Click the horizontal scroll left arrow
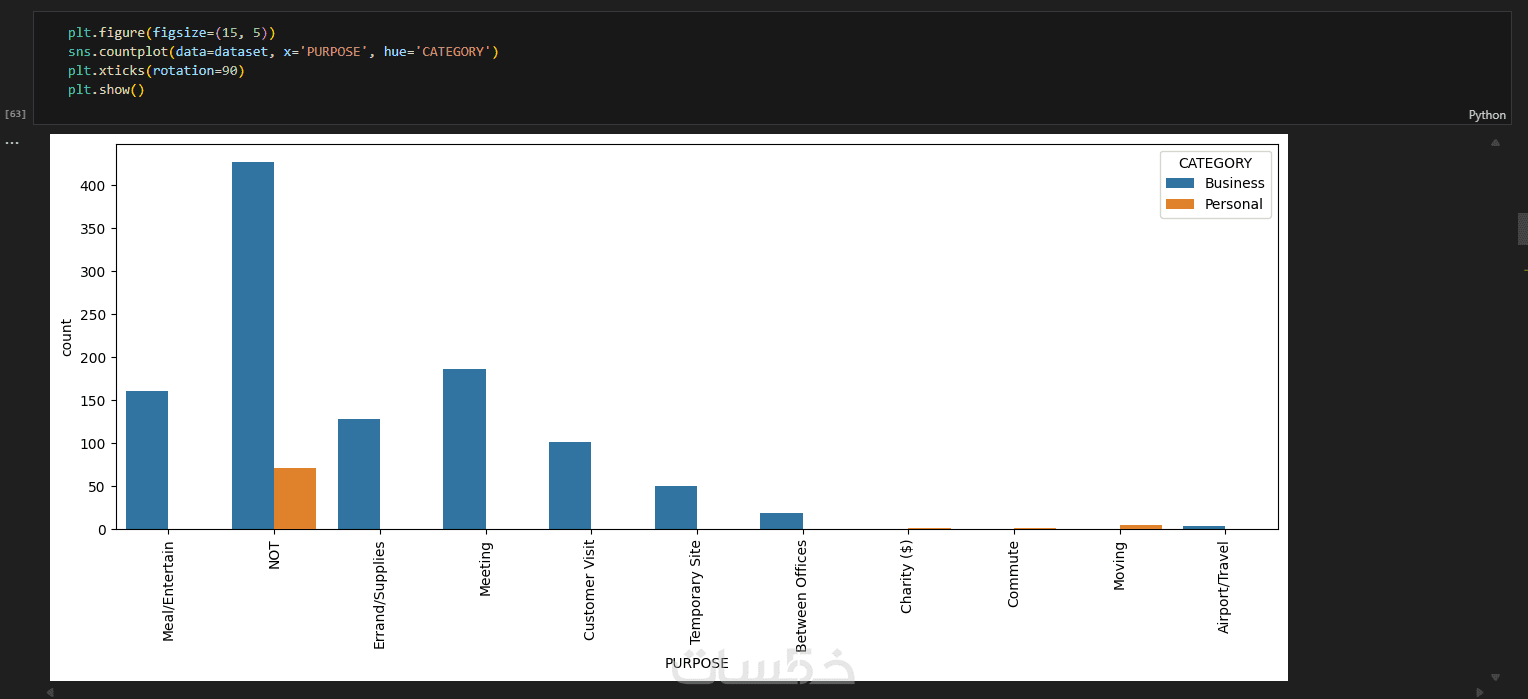The width and height of the screenshot is (1528, 699). [x=50, y=691]
